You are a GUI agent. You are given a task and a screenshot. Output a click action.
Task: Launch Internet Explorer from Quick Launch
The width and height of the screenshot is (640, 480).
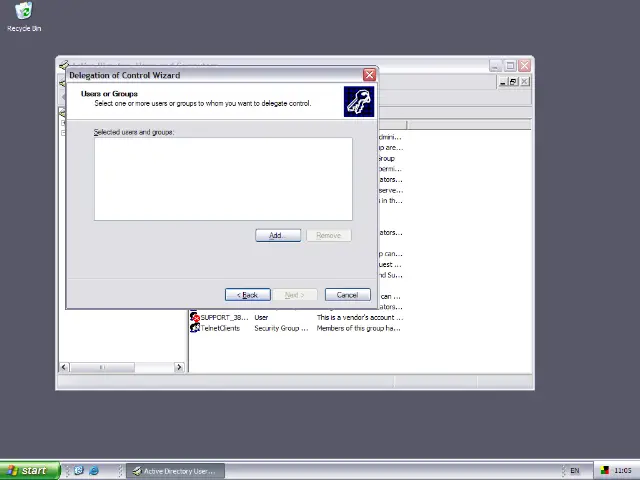coord(94,471)
